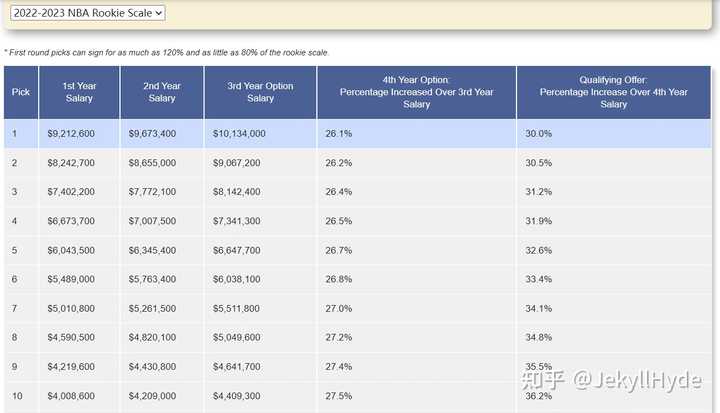The height and width of the screenshot is (413, 720).
Task: Click the 32.6% value
Action: coord(539,250)
